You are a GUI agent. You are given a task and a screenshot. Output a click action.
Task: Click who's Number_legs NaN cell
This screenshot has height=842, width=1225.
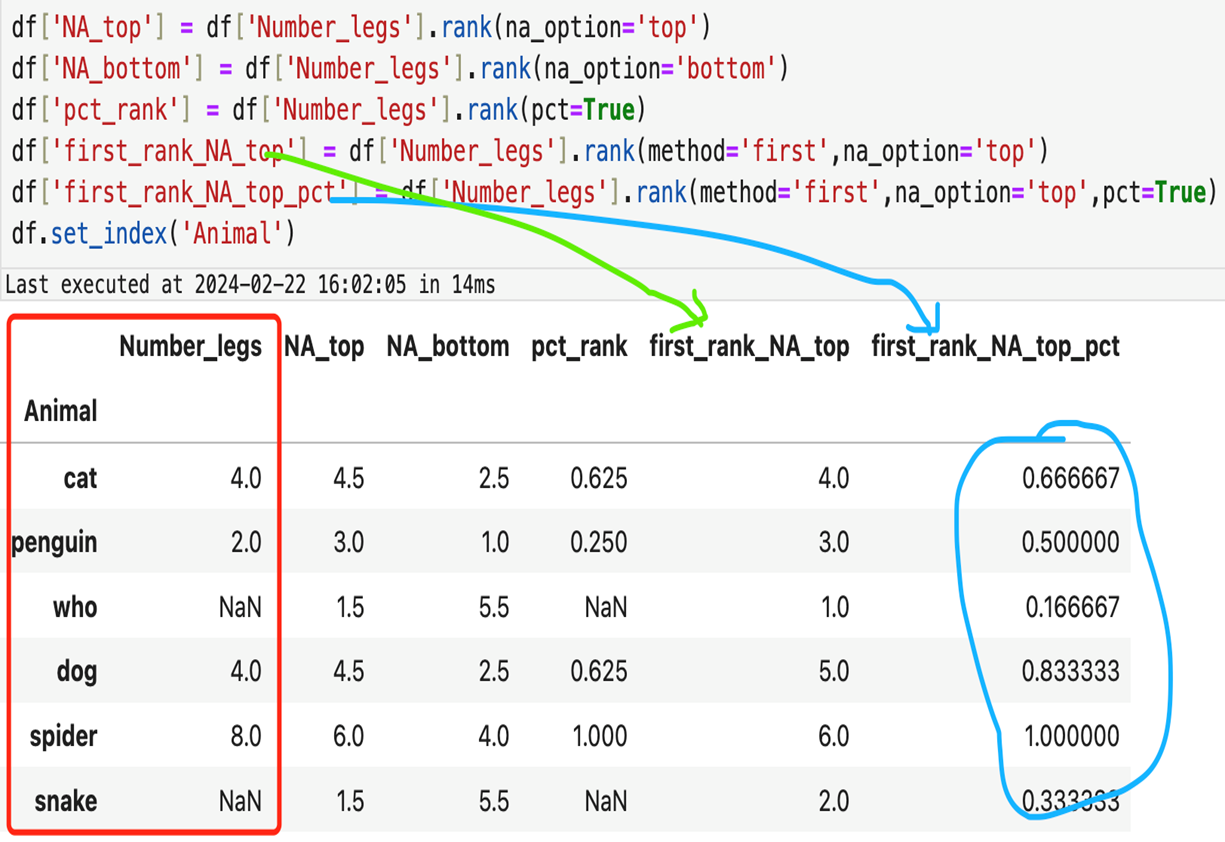coord(240,607)
